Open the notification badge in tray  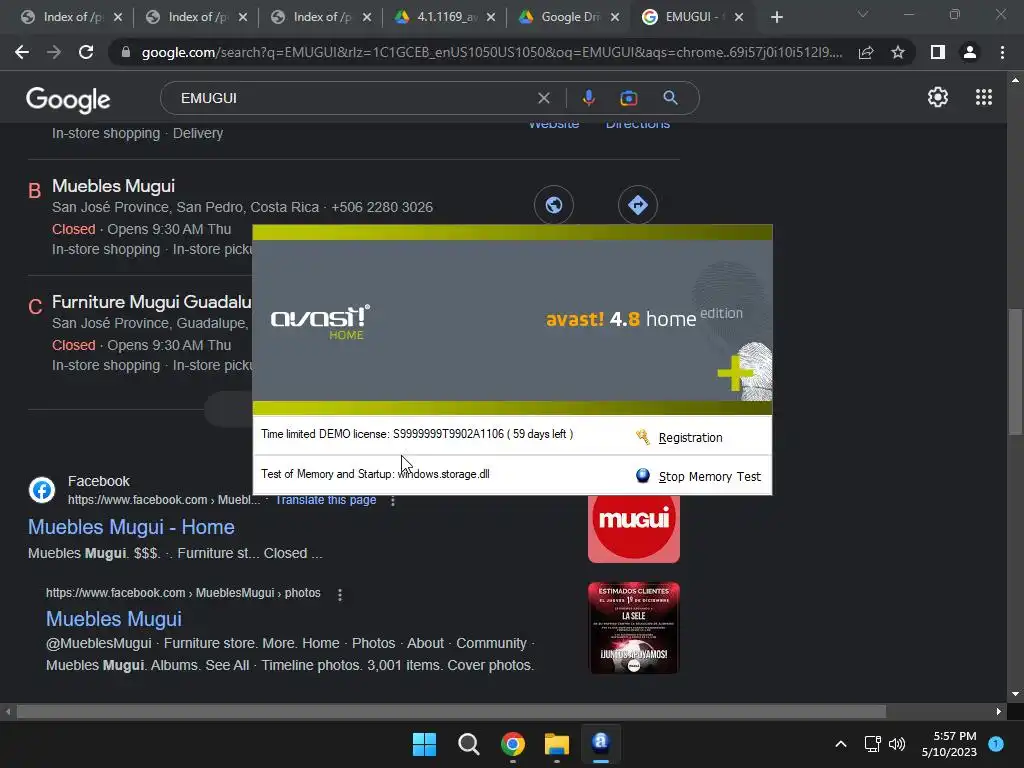pos(996,744)
